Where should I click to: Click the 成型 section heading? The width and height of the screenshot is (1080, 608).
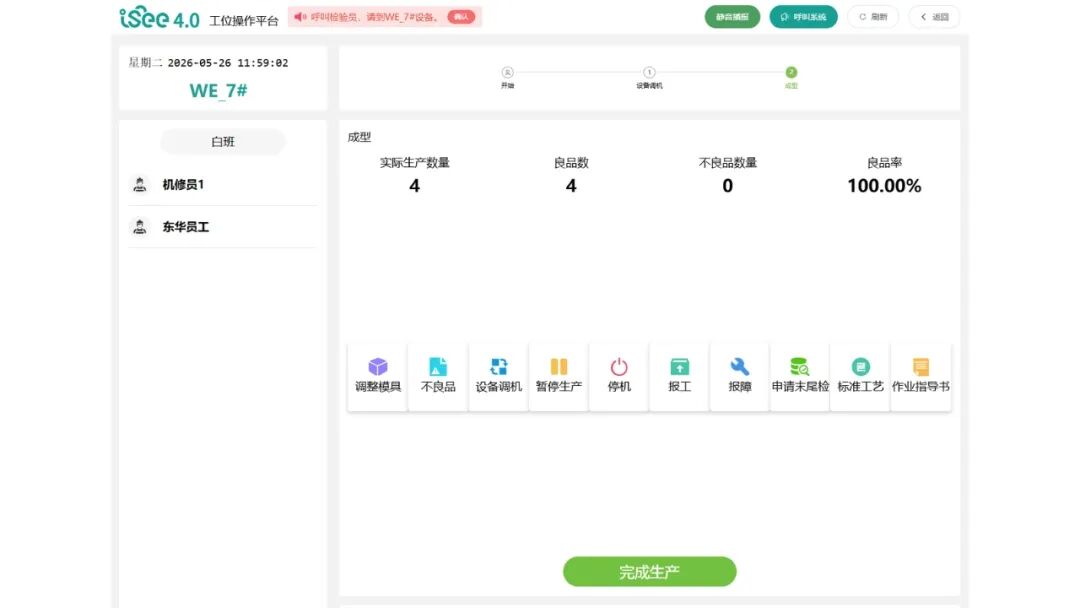tap(359, 137)
